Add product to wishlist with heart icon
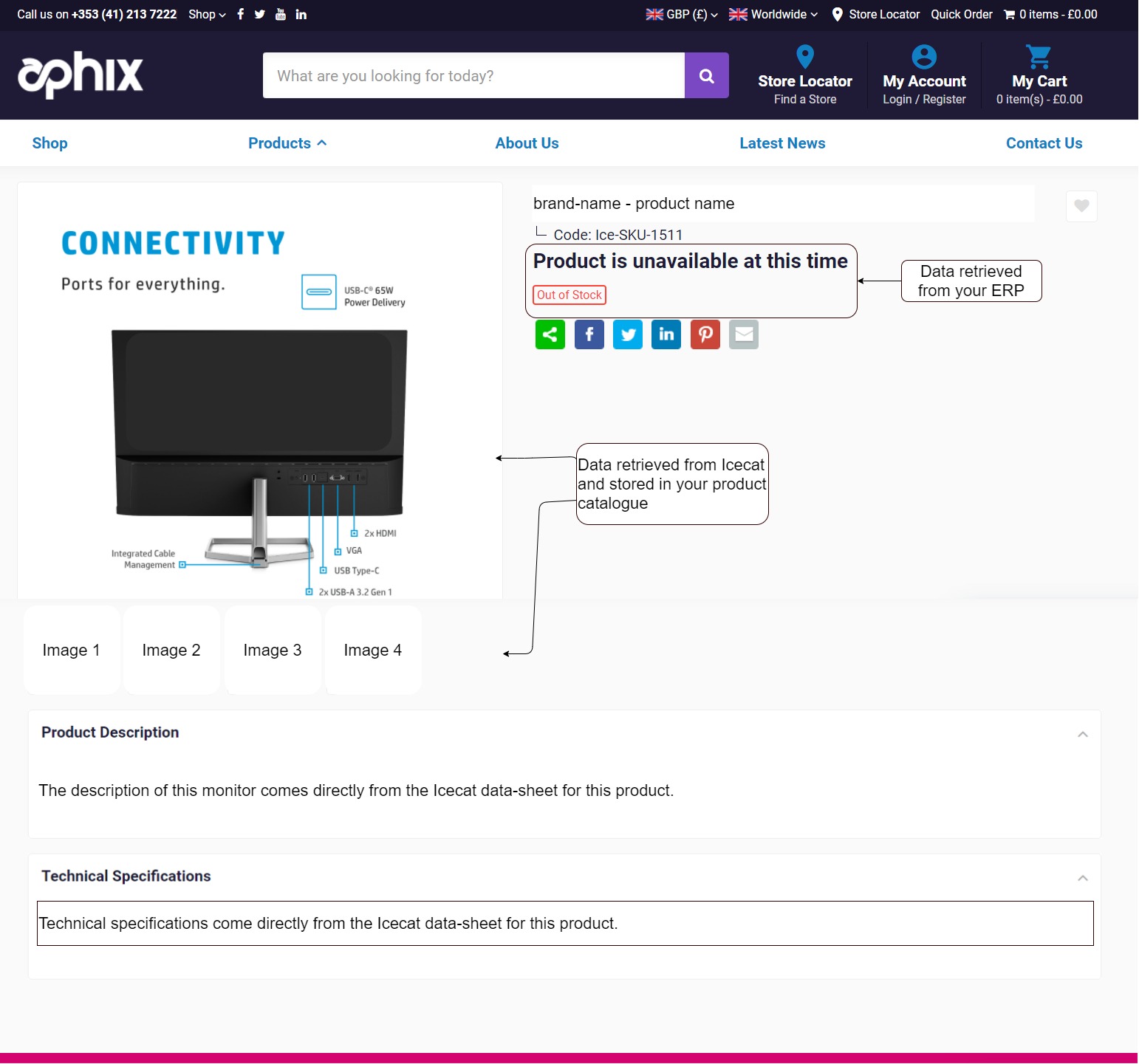 pyautogui.click(x=1081, y=206)
